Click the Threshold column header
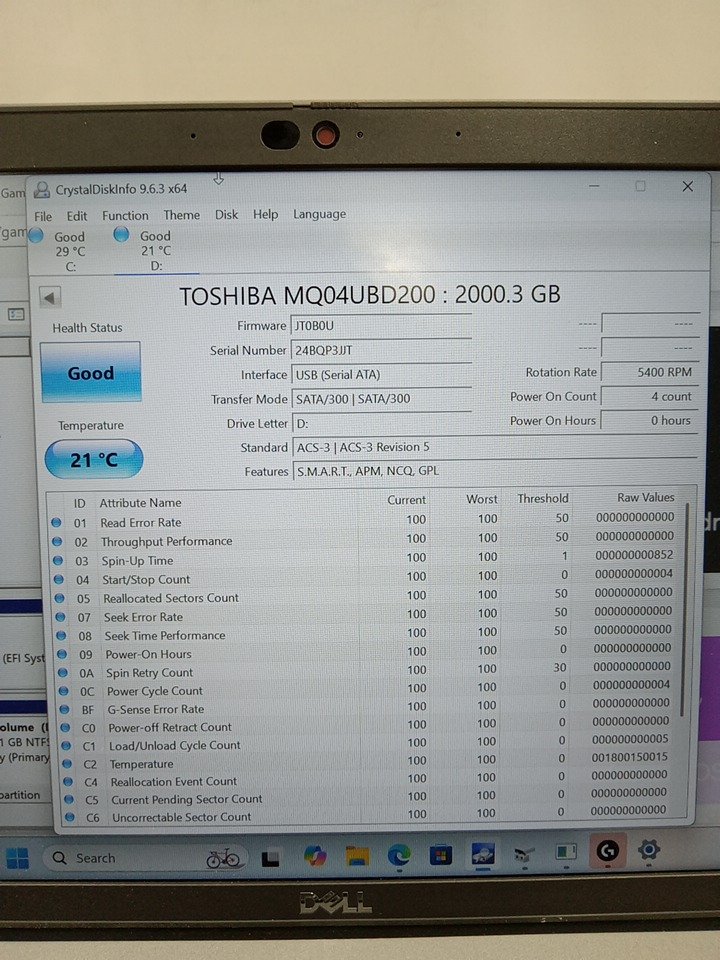This screenshot has width=720, height=960. click(542, 498)
